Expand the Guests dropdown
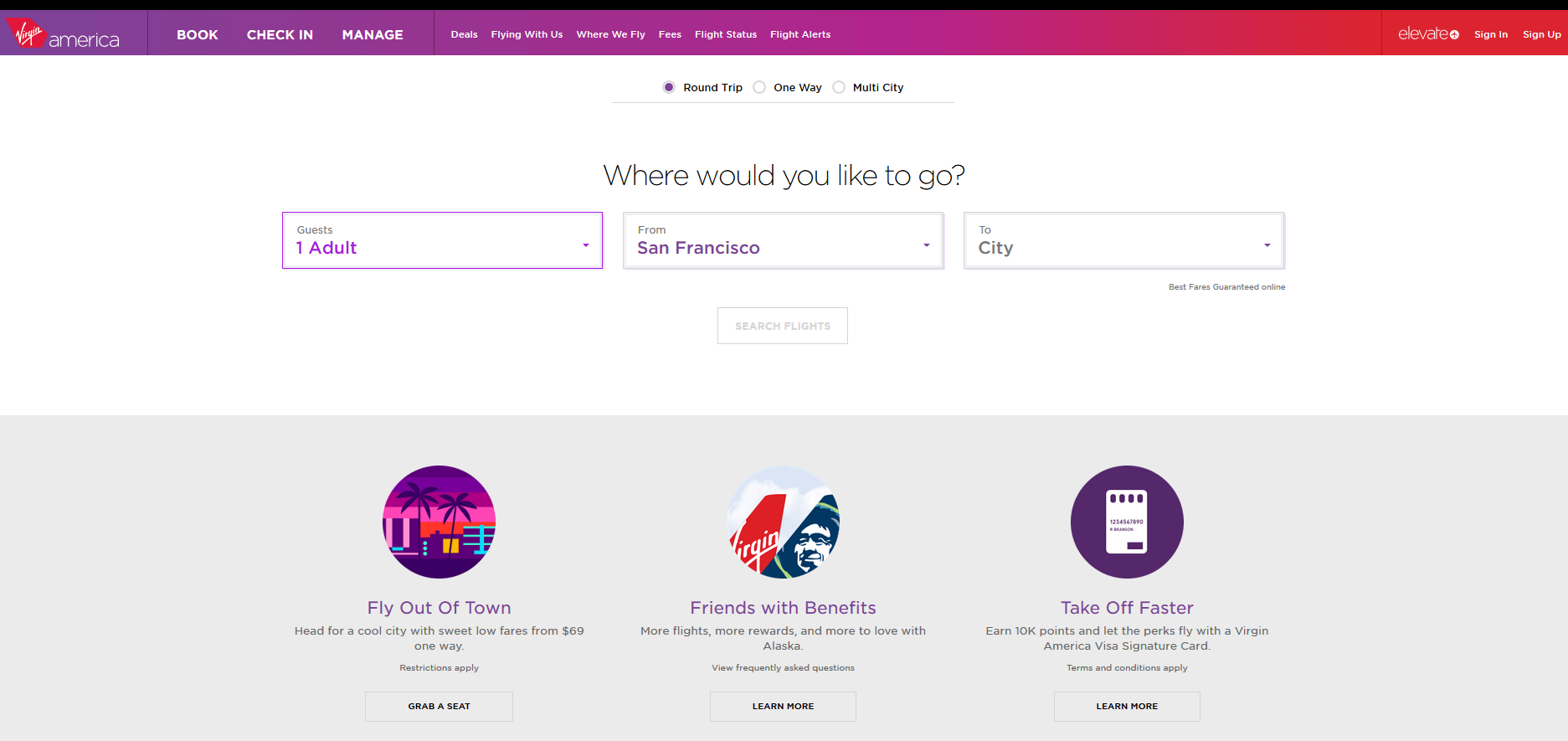This screenshot has width=1568, height=741. (442, 240)
